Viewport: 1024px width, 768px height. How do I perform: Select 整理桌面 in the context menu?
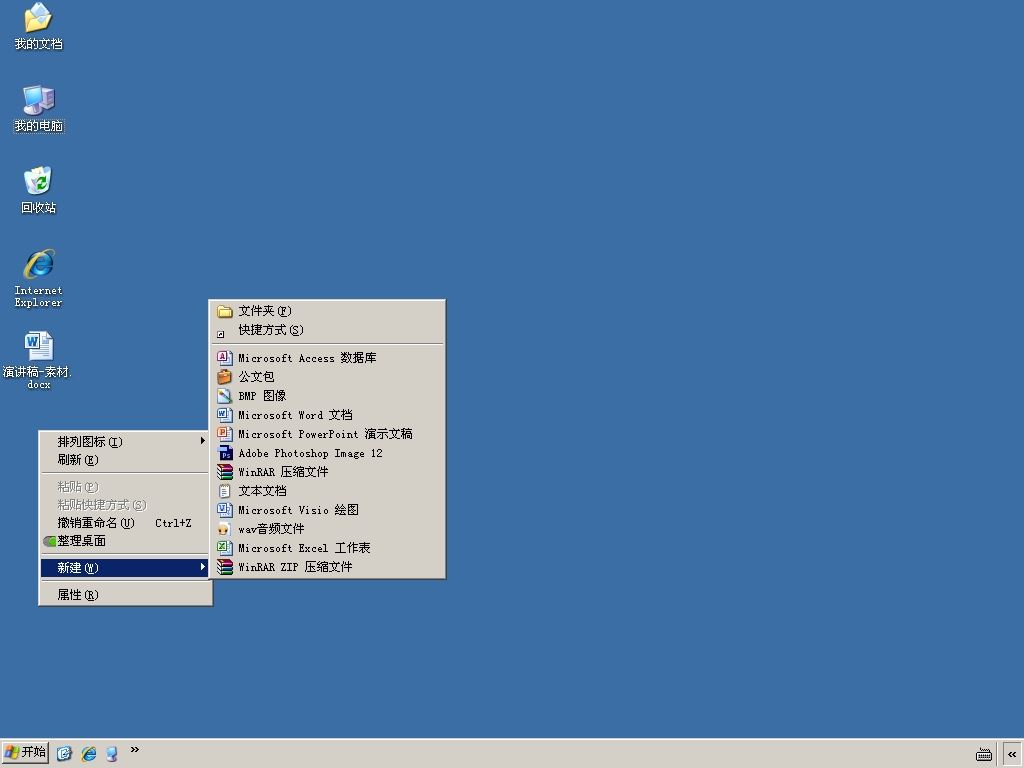point(124,541)
